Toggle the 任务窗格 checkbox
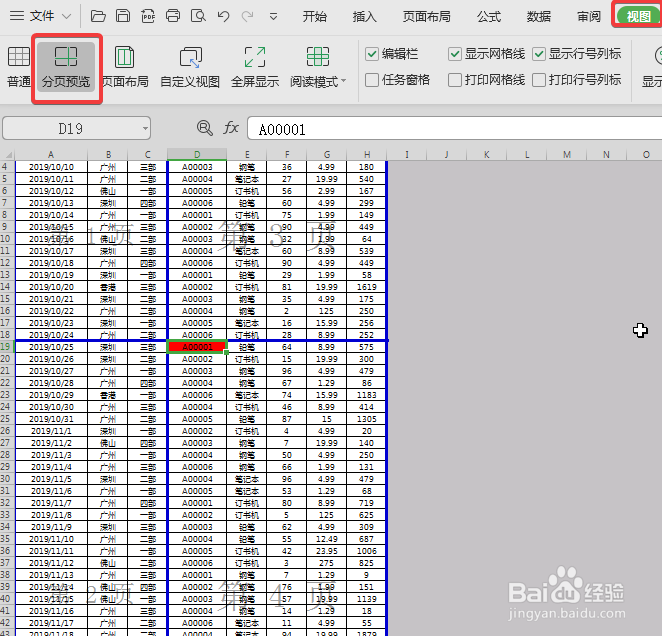 372,80
